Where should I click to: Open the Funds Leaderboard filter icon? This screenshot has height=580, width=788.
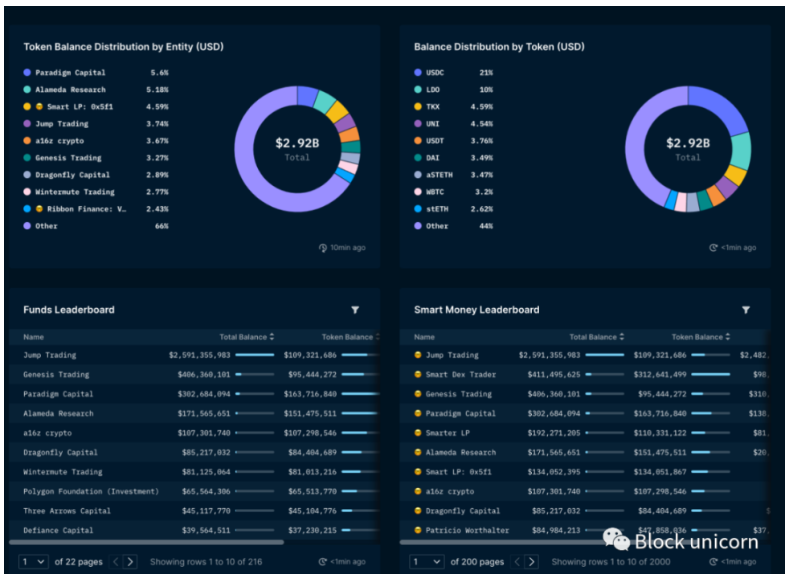click(x=355, y=310)
